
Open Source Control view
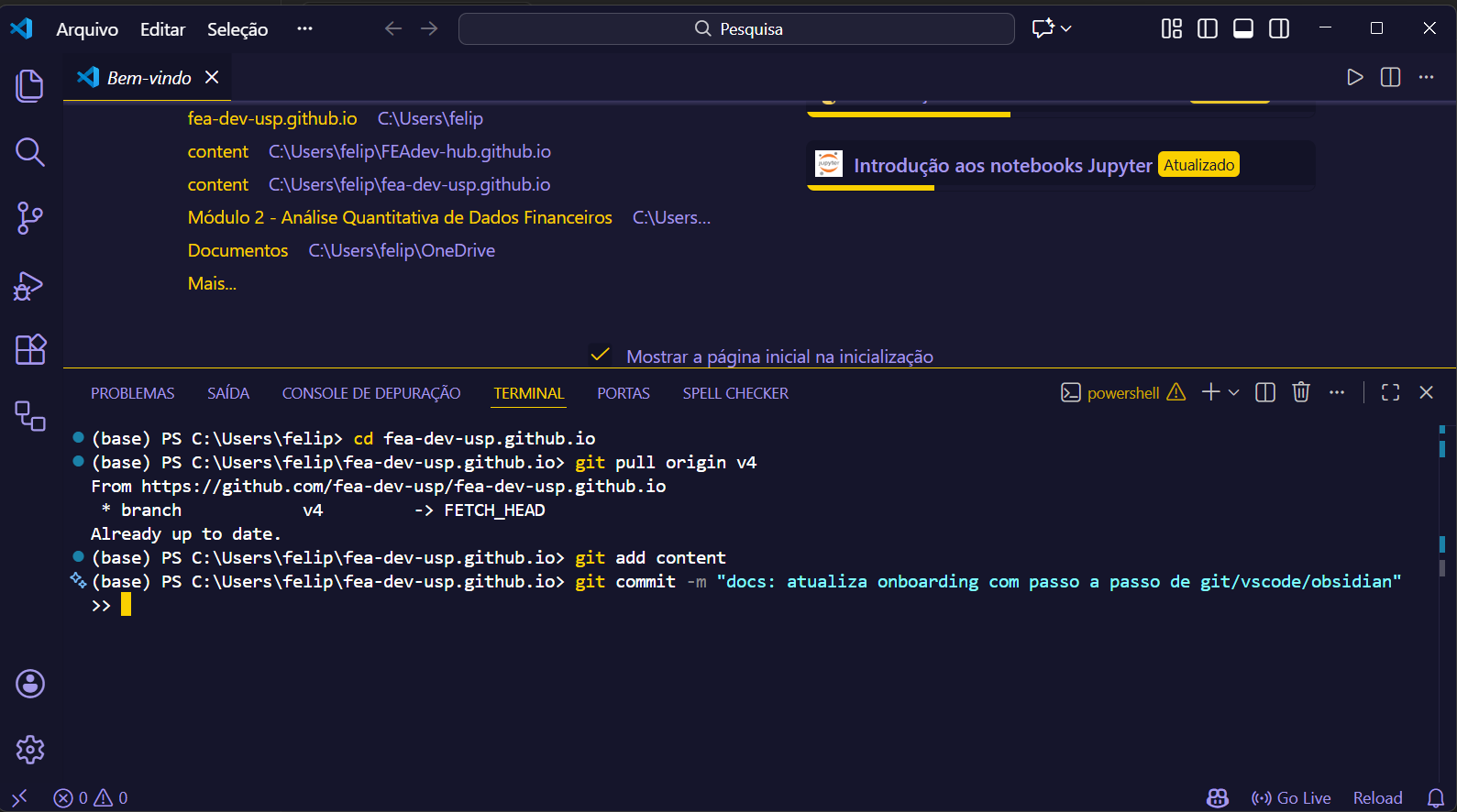coord(30,218)
